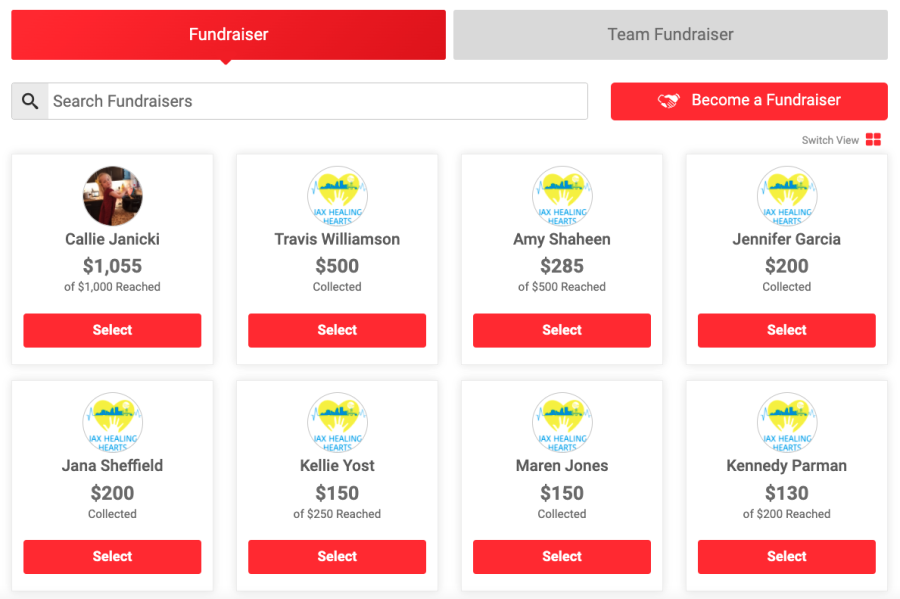
Task: Select Travis Williamson's fundraiser
Action: coord(337,330)
